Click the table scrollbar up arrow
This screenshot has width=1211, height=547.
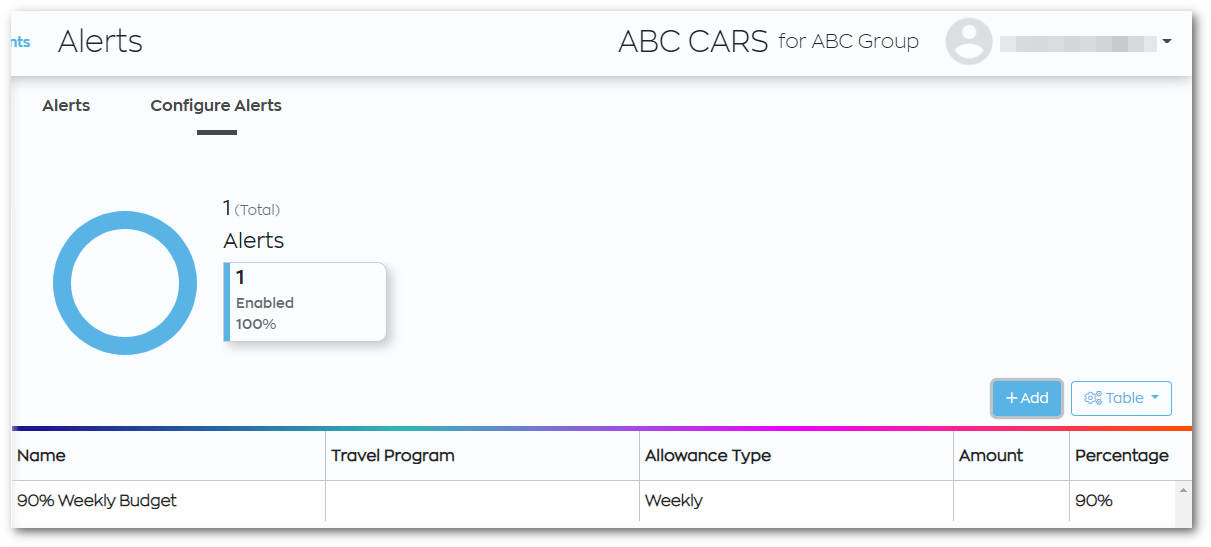click(x=1184, y=490)
